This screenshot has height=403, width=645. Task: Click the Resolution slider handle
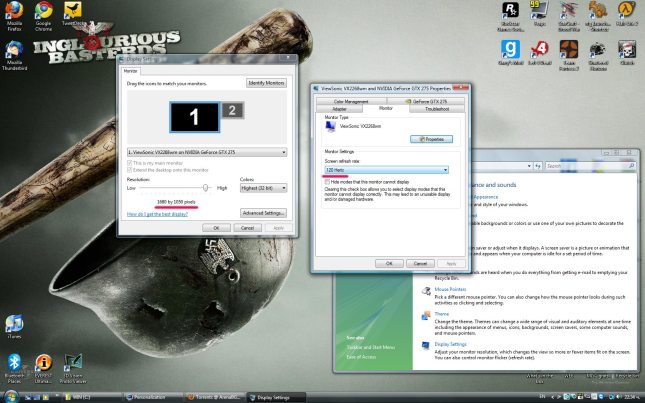click(x=206, y=187)
